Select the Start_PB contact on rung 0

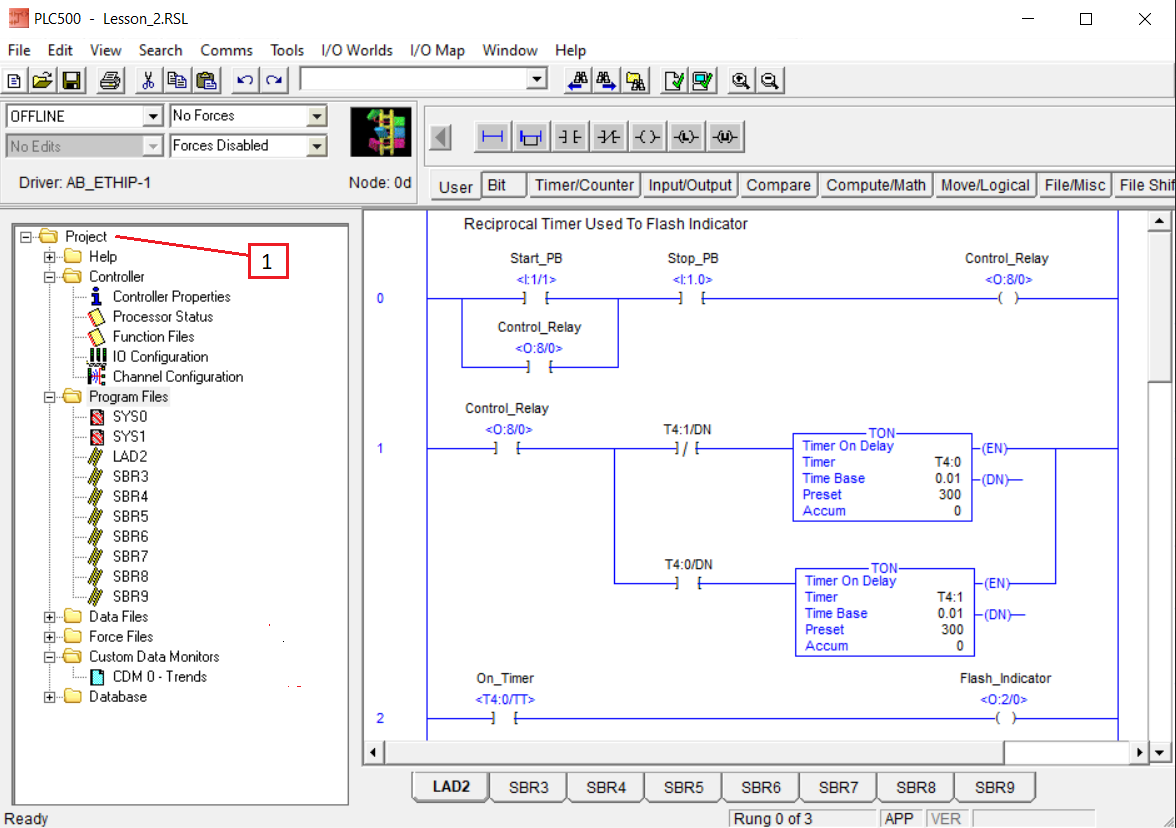tap(536, 298)
